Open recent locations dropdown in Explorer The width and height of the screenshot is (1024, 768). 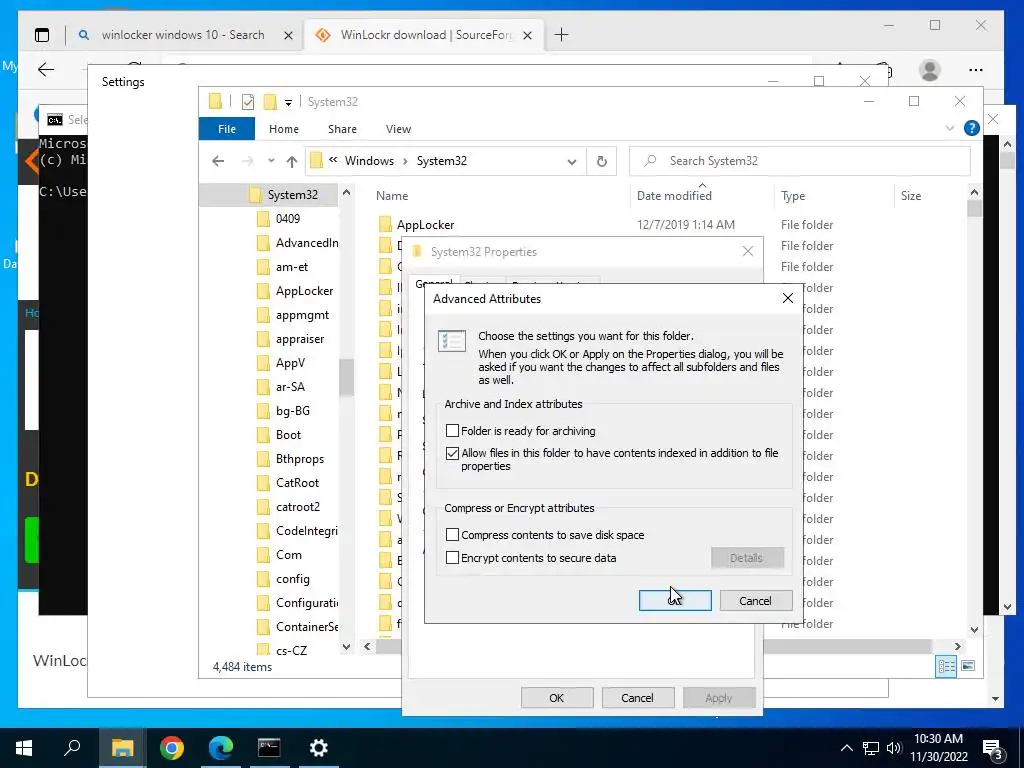(x=271, y=161)
